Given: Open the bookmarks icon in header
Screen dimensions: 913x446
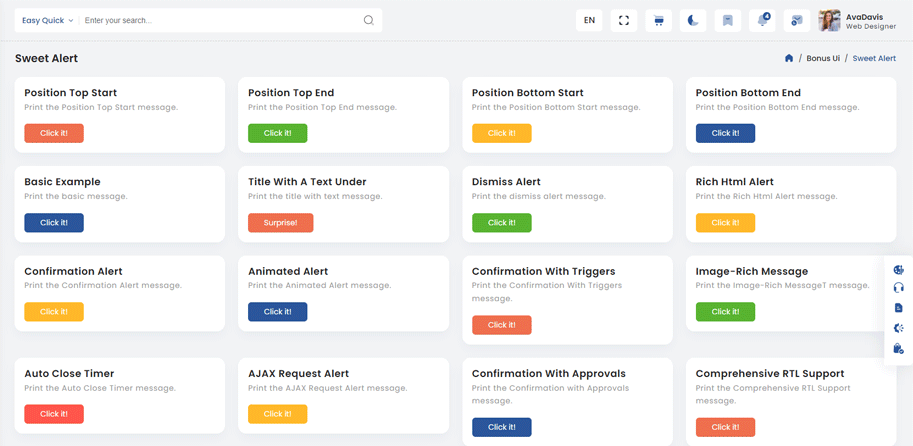Looking at the screenshot, I should 728,20.
